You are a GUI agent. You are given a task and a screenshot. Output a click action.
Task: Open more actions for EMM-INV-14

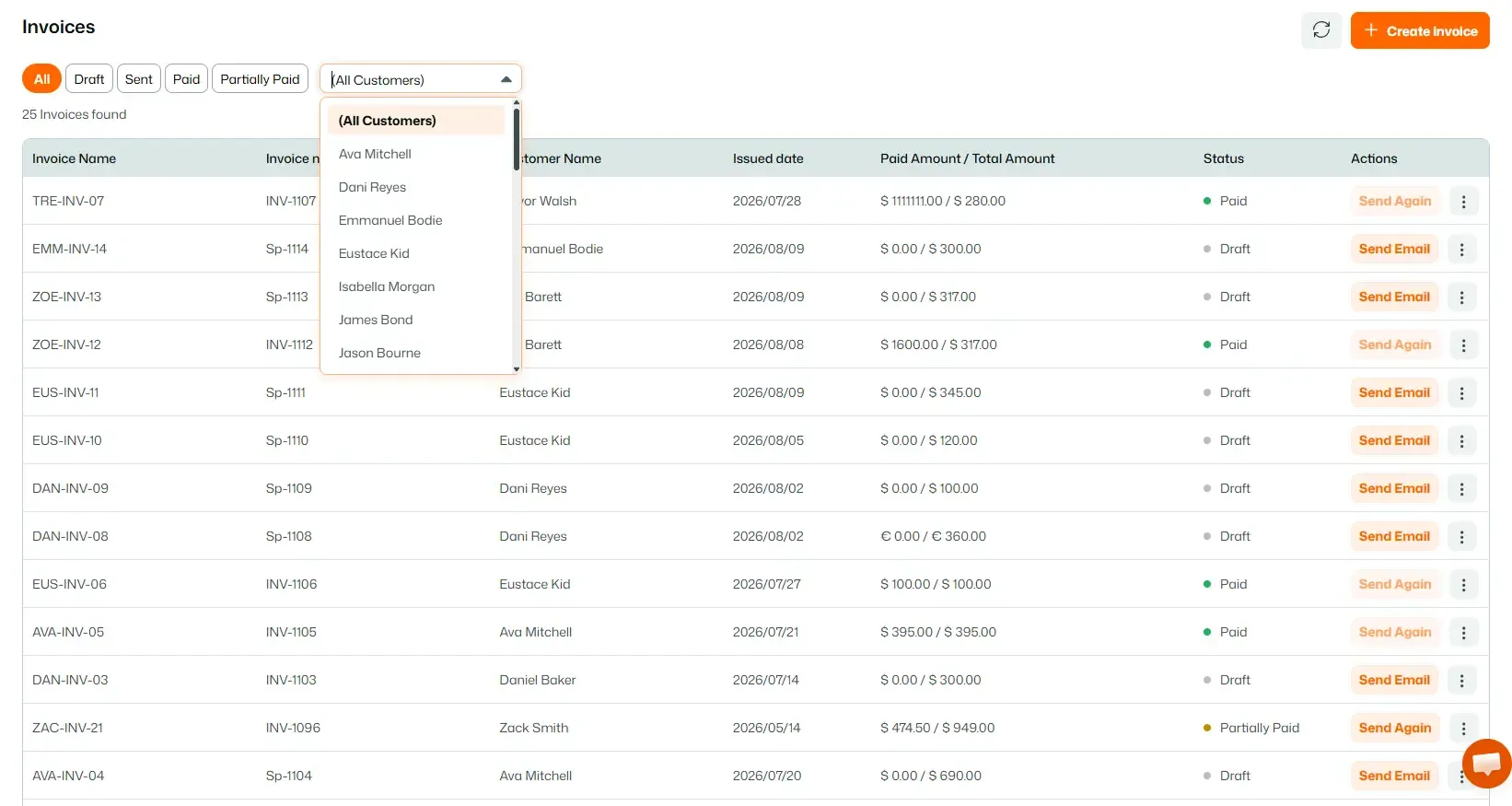1462,249
